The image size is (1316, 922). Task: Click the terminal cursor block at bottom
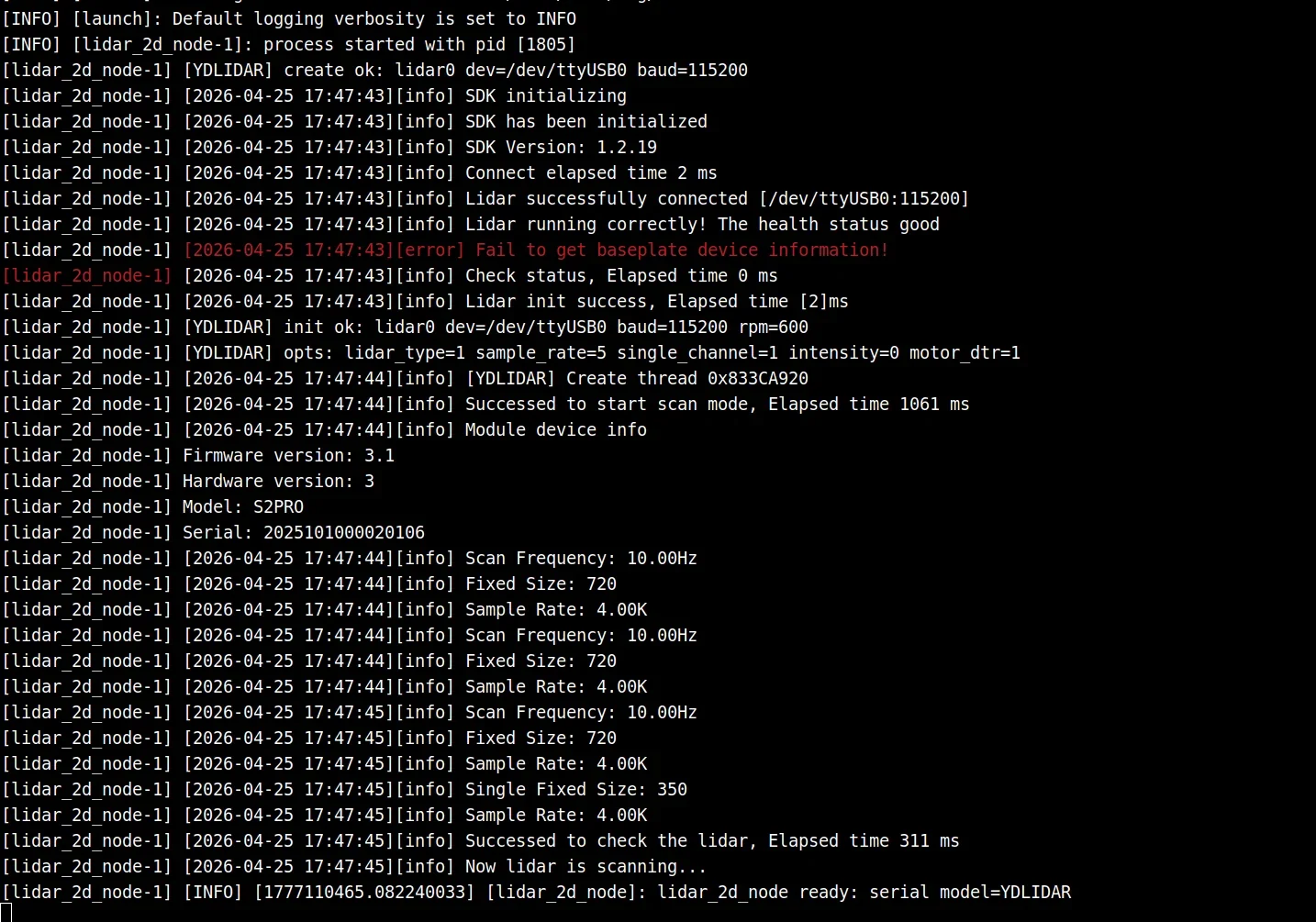point(6,912)
